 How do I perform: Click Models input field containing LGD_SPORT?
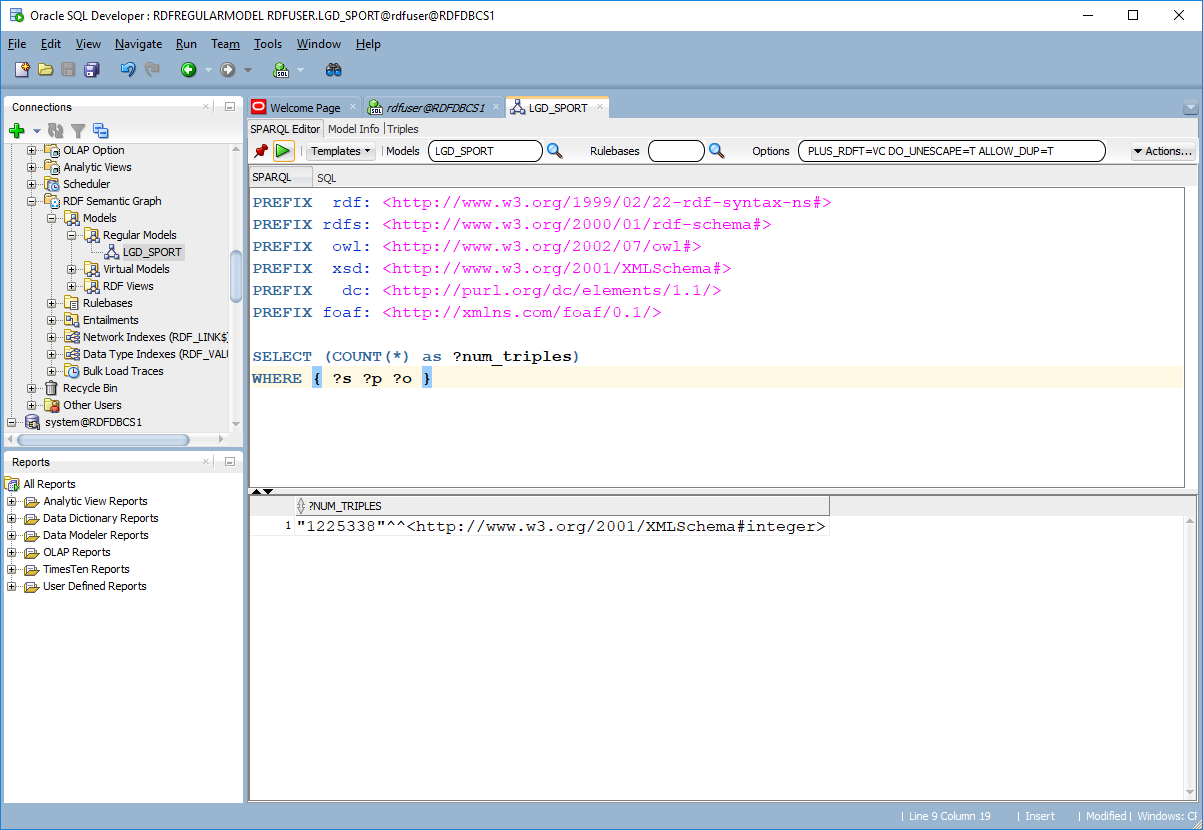coord(485,151)
